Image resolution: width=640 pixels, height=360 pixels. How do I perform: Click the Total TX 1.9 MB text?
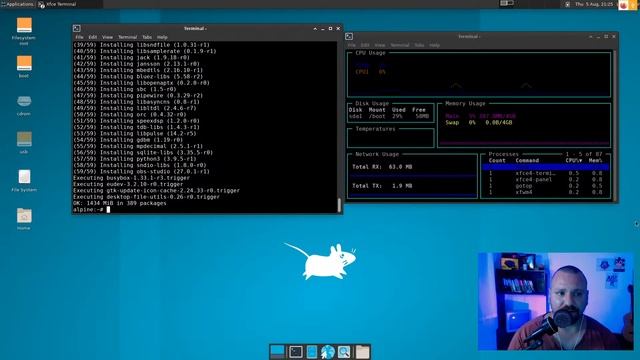[382, 186]
